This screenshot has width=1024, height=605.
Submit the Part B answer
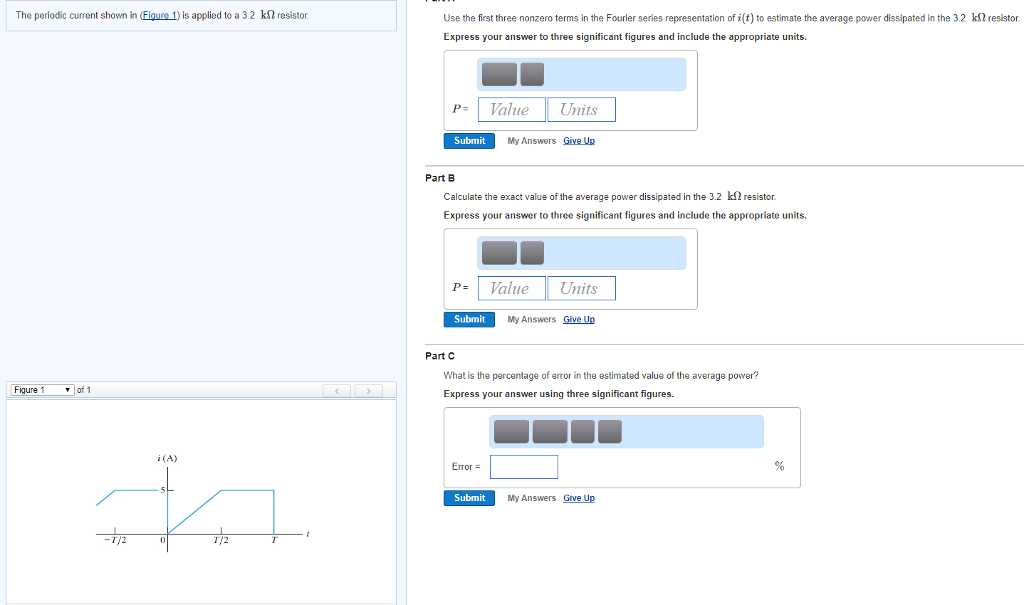click(x=469, y=319)
